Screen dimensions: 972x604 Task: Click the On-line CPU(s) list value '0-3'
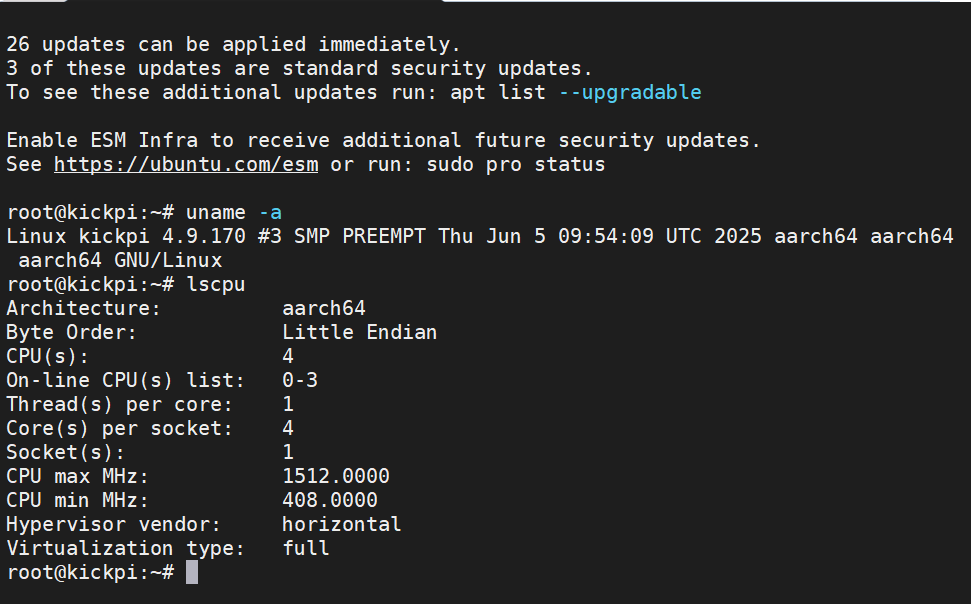300,380
